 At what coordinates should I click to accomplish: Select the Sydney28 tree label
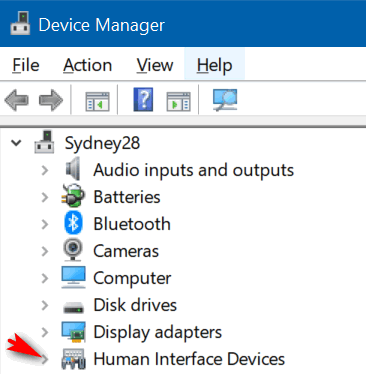click(x=102, y=144)
